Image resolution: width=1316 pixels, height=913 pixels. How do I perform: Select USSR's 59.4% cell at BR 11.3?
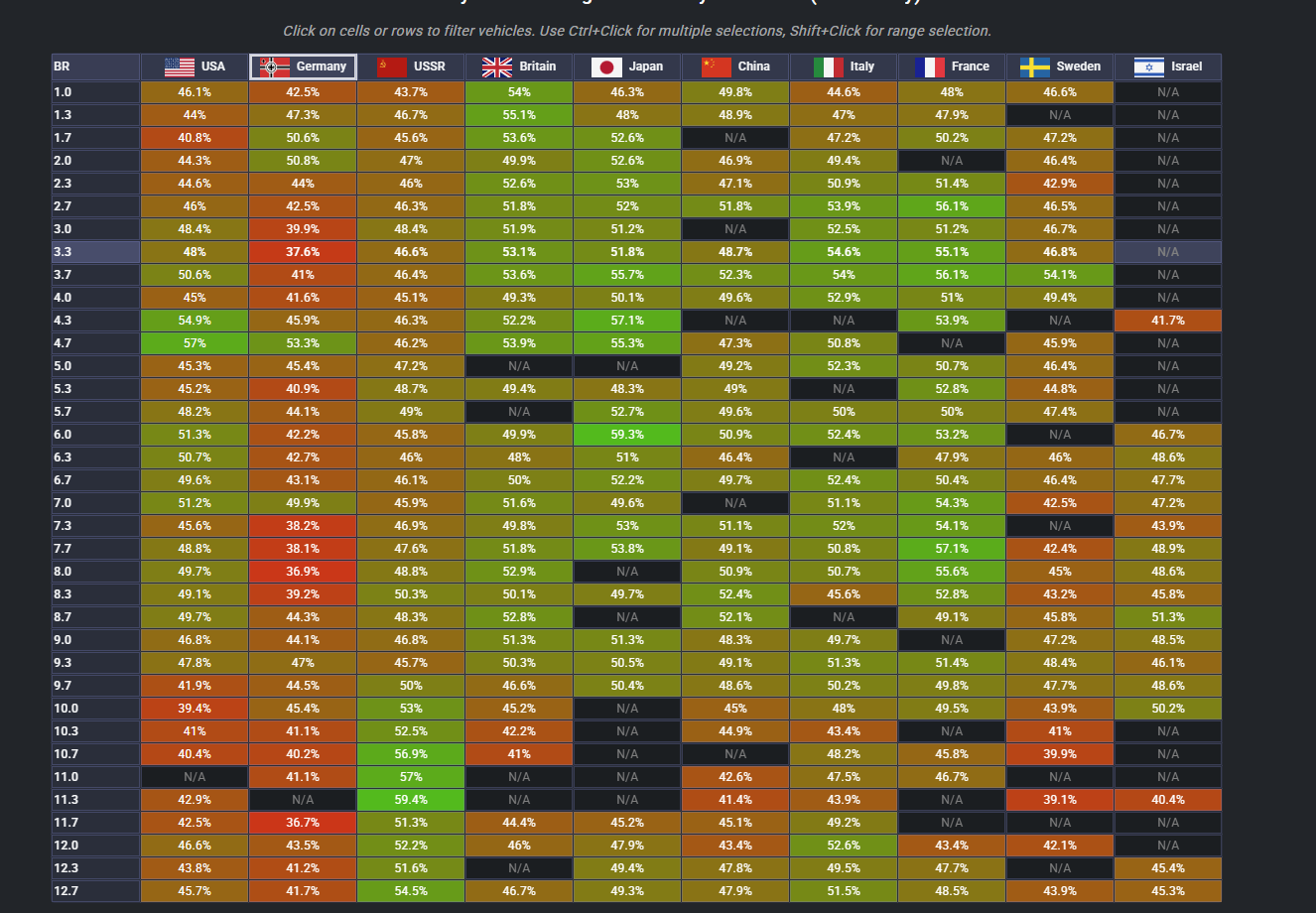tap(411, 800)
